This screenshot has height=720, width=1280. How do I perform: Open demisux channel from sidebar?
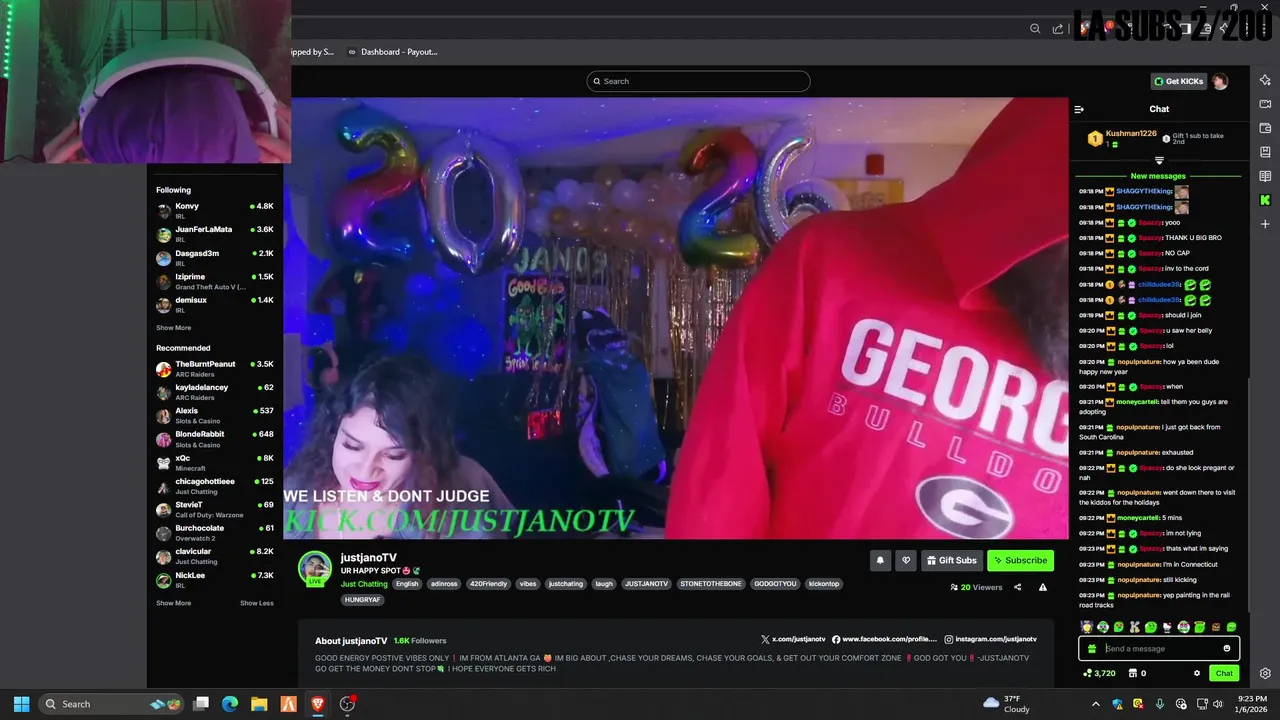coord(215,304)
